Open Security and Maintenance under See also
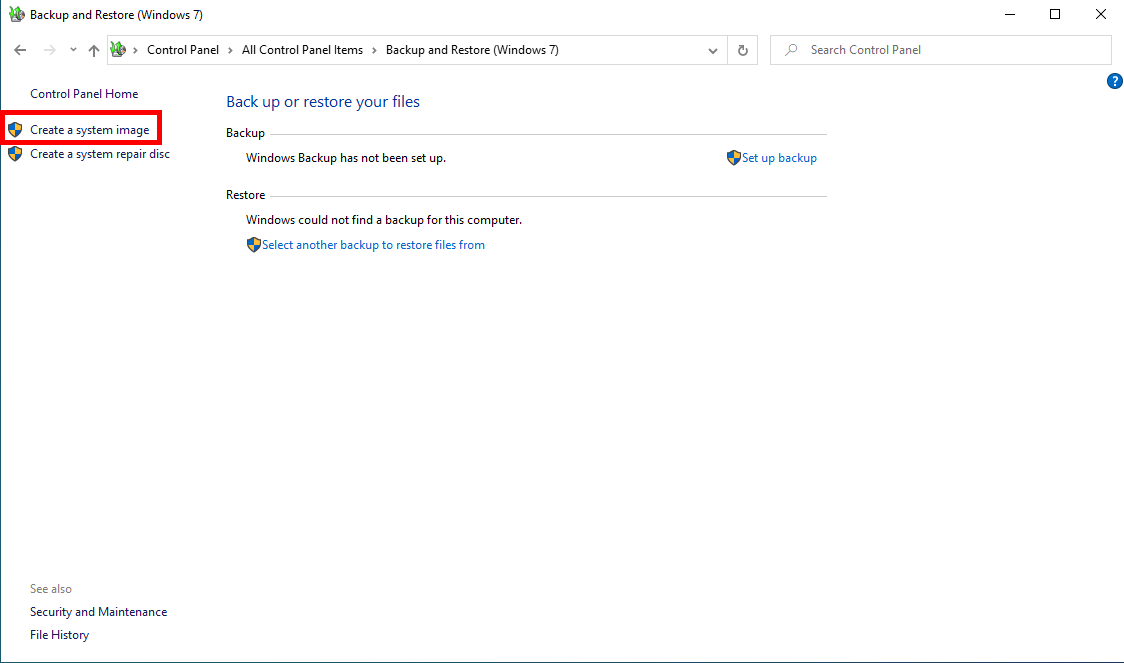Viewport: 1124px width, 663px height. [98, 612]
